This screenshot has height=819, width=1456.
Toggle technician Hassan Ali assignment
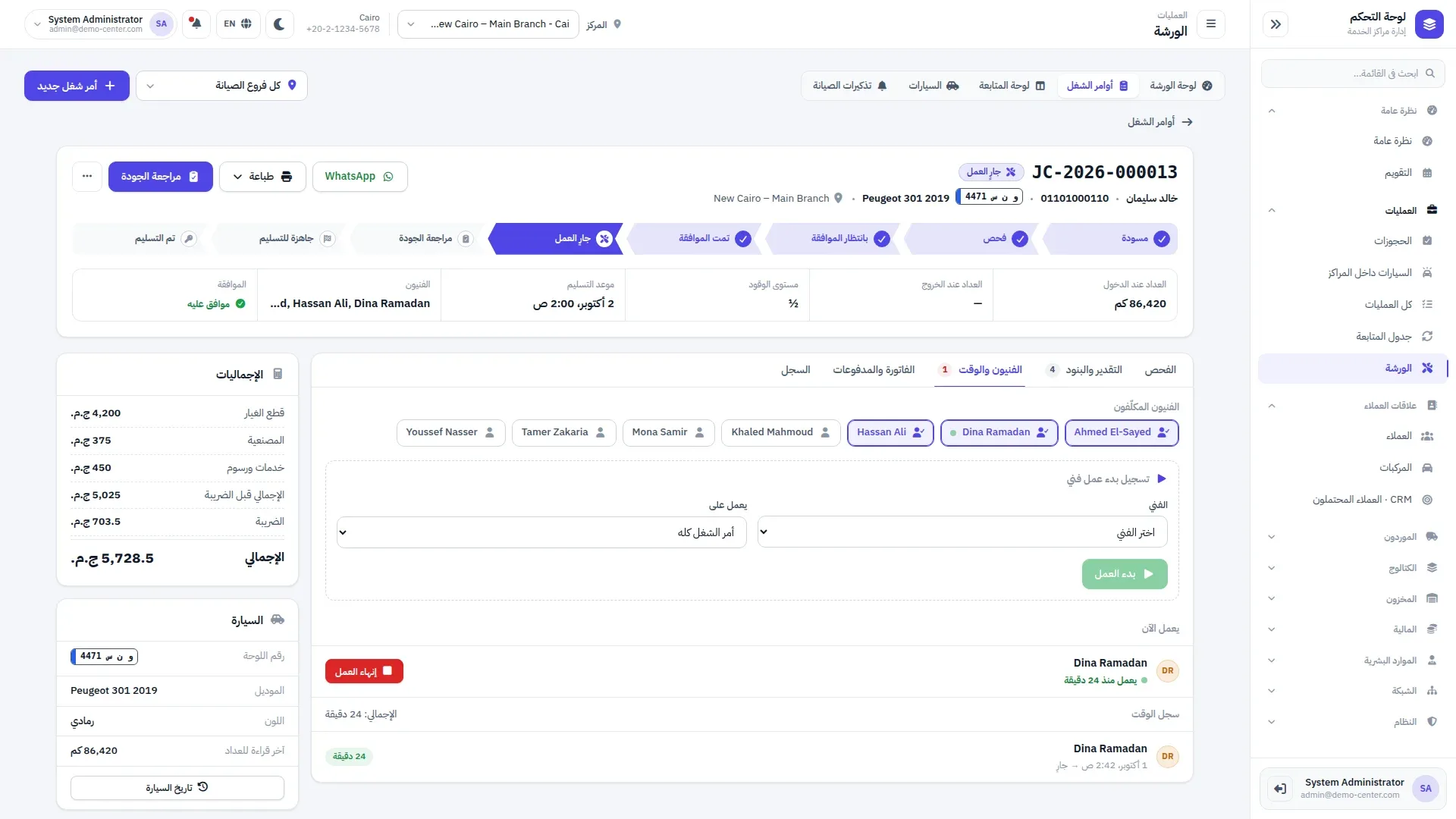(x=890, y=432)
